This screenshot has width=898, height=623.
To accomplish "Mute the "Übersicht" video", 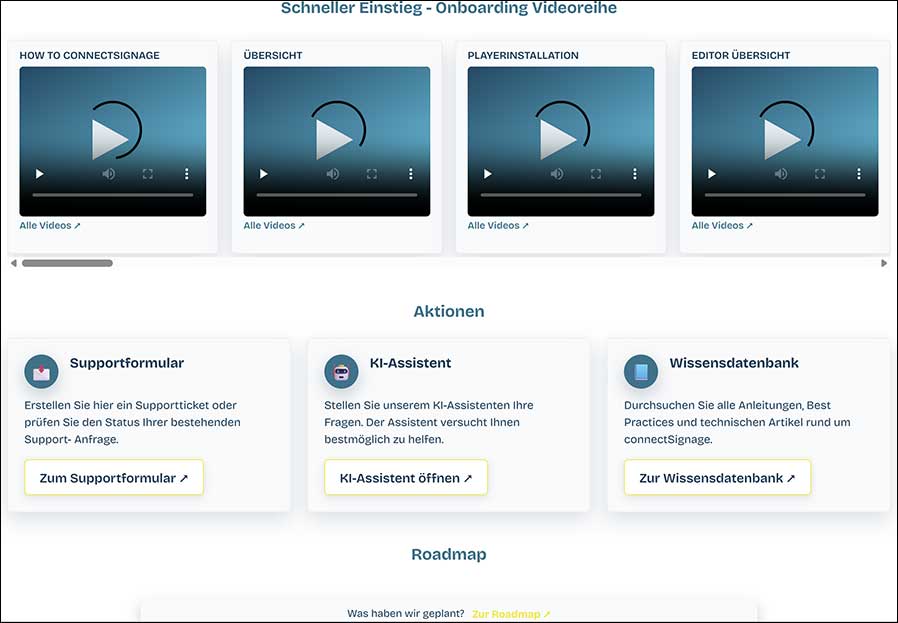I will [332, 173].
